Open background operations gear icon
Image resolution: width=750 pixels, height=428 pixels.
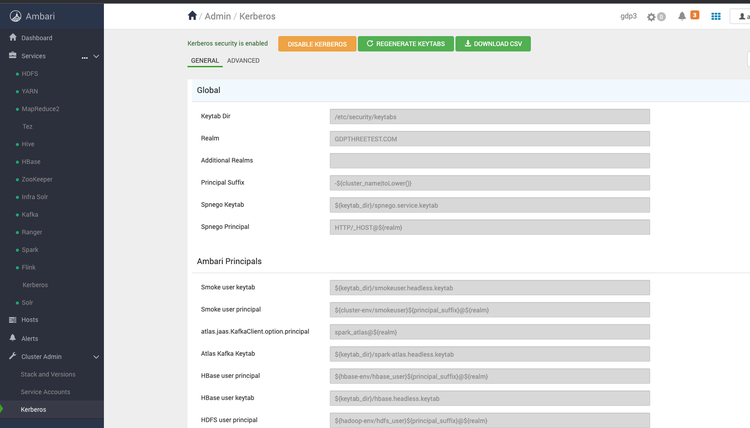[x=651, y=17]
